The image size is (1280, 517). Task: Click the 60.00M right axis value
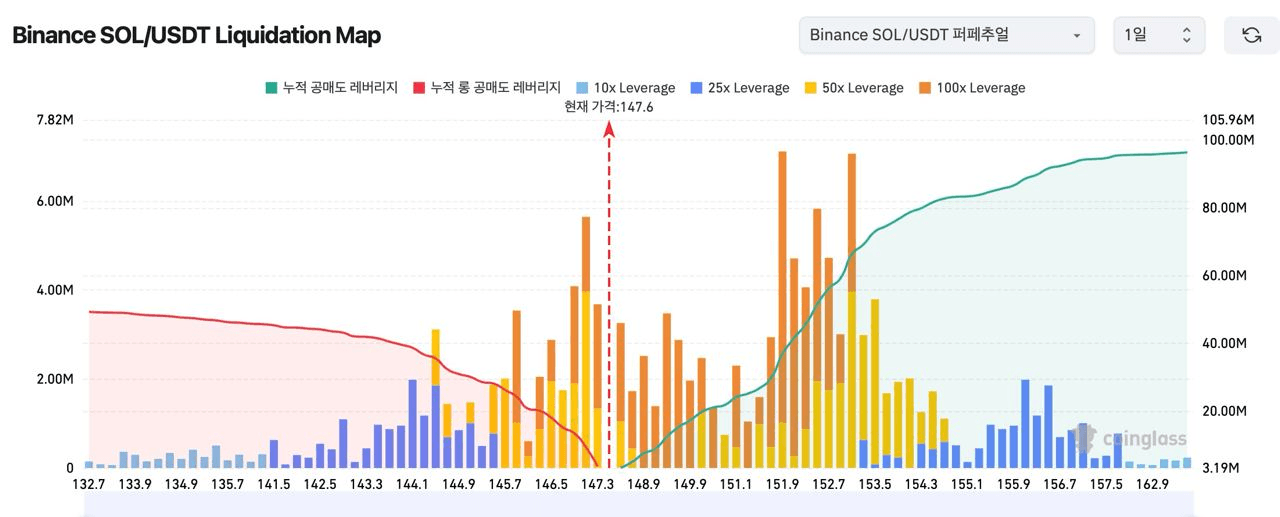pyautogui.click(x=1224, y=275)
